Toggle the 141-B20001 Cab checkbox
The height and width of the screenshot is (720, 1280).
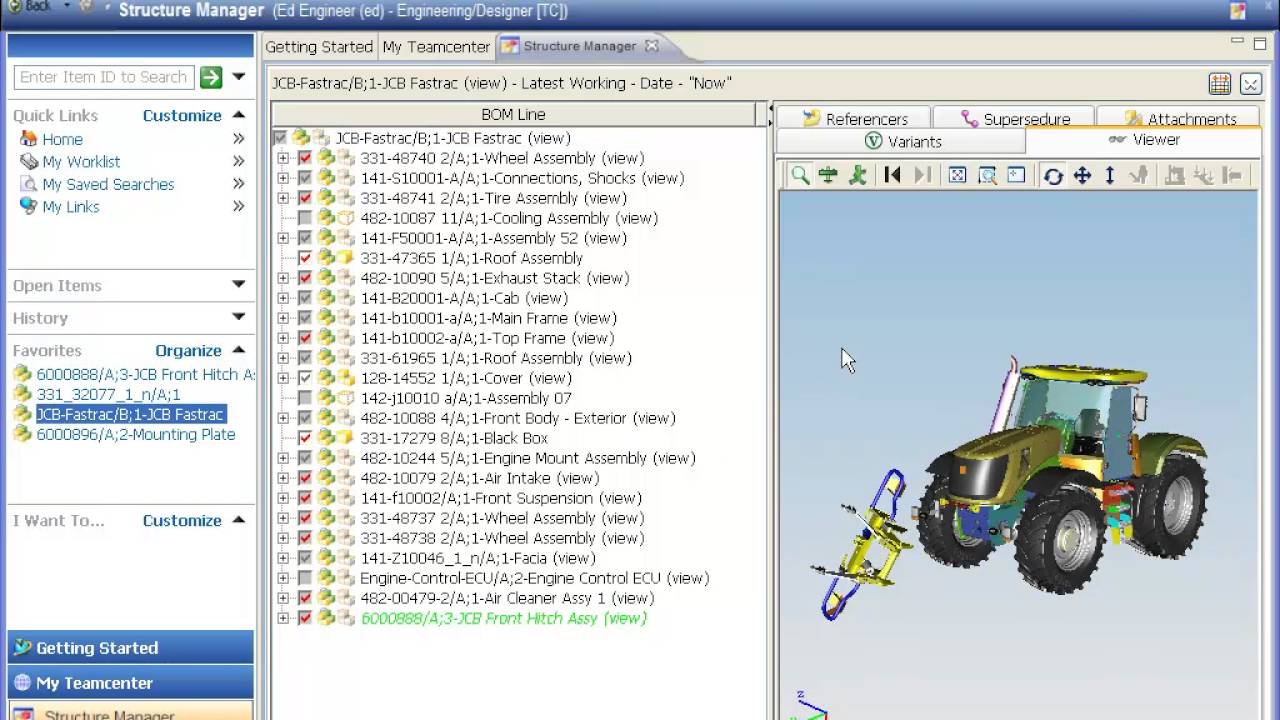pos(305,298)
